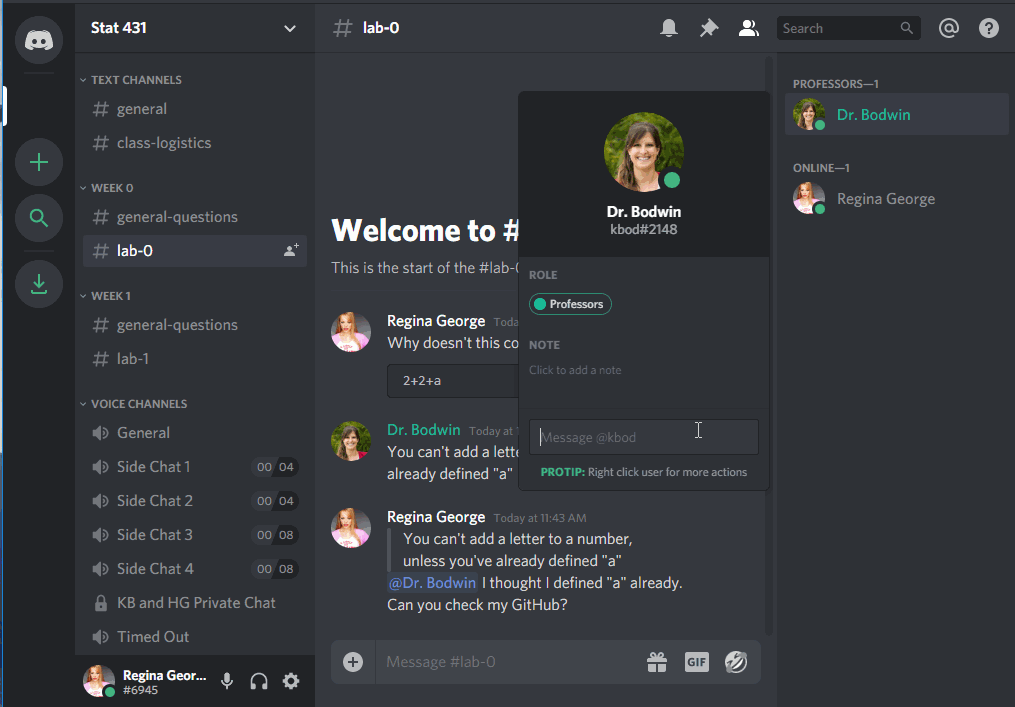Collapse the VOICE CHANNELS section
The width and height of the screenshot is (1015, 707).
click(133, 403)
